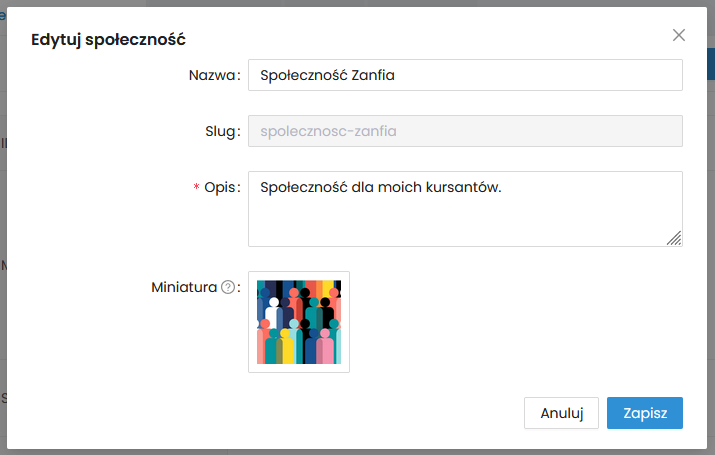Click the Miniatura help question-mark icon
Viewport: 715px width, 455px height.
click(228, 288)
